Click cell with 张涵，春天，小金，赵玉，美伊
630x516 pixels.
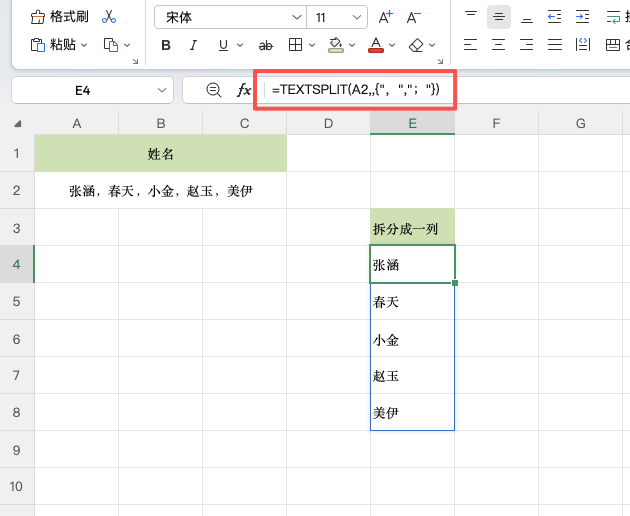pos(160,190)
